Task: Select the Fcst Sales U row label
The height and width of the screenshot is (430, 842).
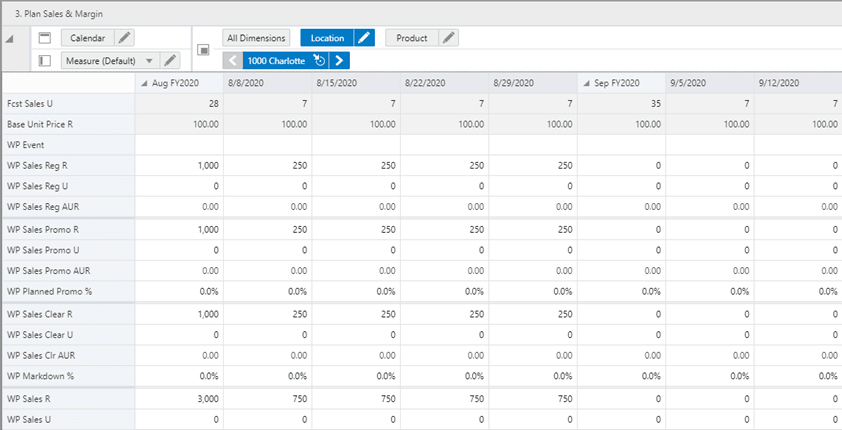Action: [68, 104]
